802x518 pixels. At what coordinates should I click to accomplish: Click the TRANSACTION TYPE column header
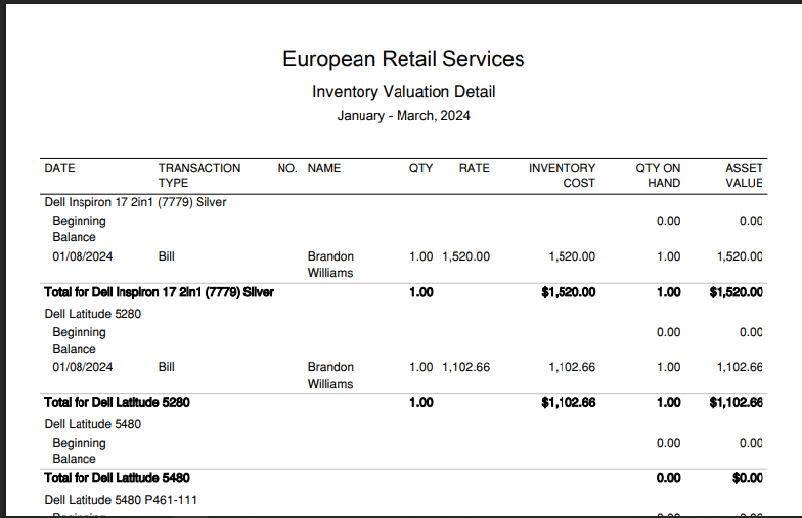coord(199,175)
